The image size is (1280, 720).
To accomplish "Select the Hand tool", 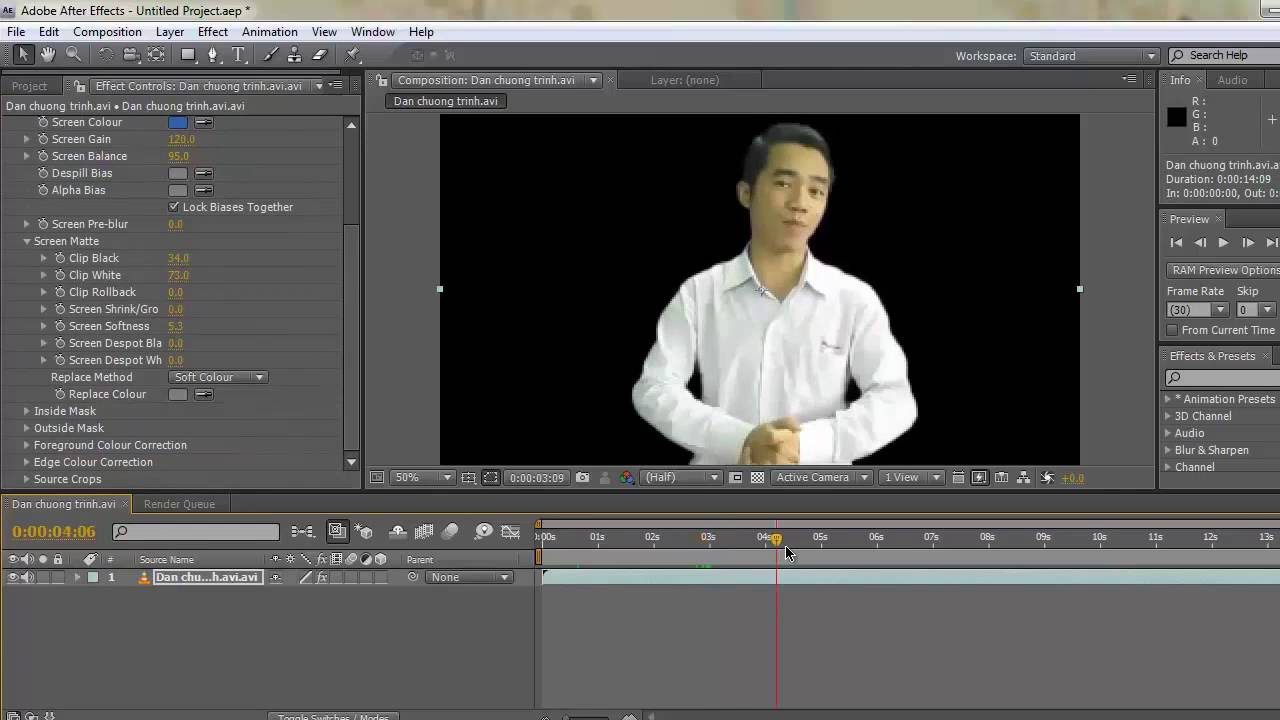I will 47,55.
